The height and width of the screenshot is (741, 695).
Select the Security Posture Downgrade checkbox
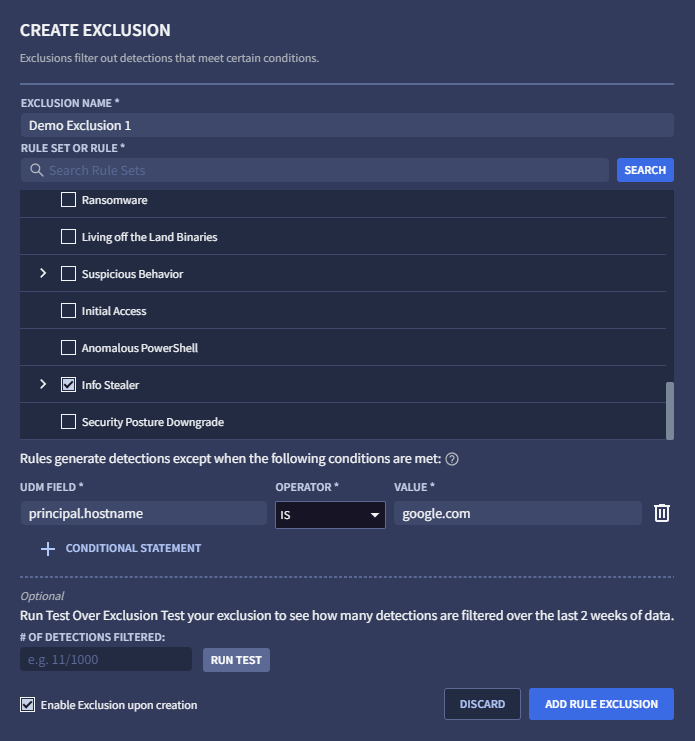coord(68,422)
